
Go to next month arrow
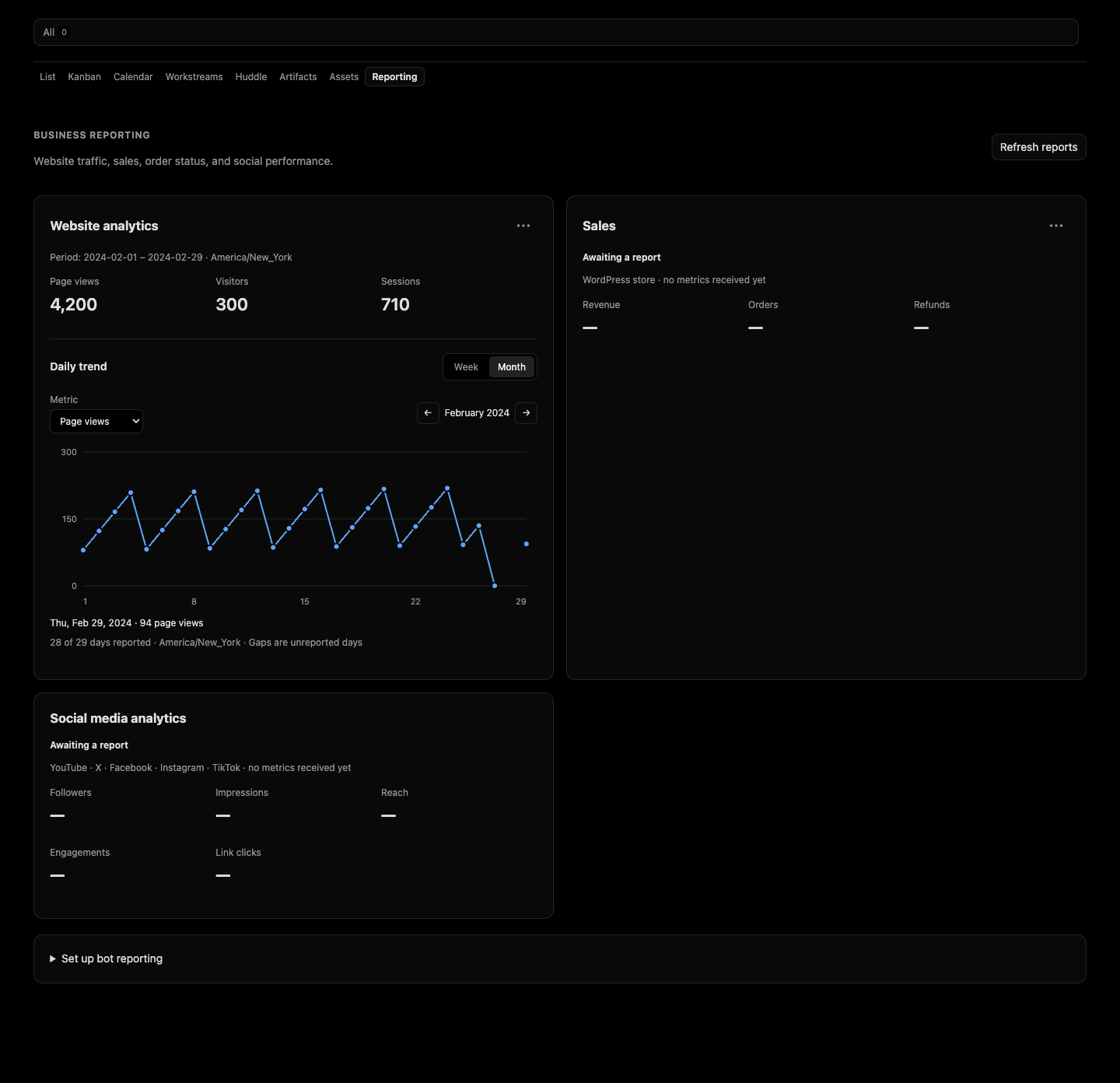[x=527, y=413]
